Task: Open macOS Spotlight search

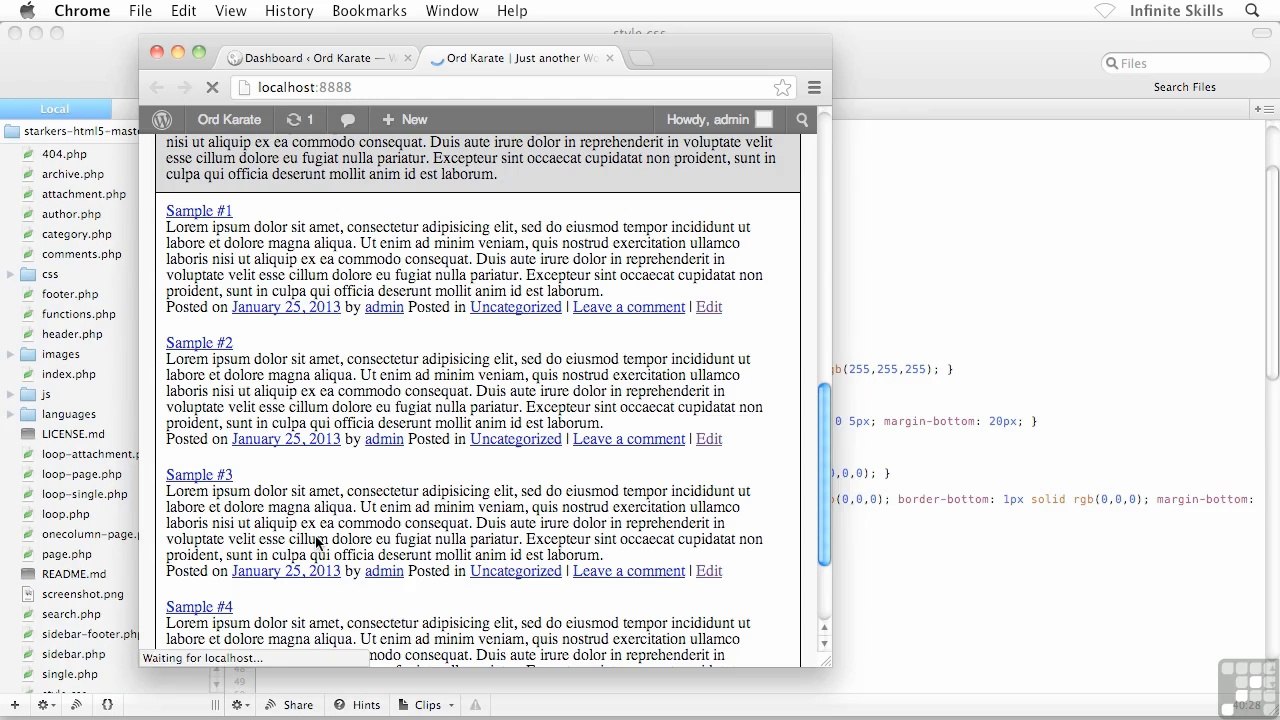Action: pyautogui.click(x=1252, y=11)
